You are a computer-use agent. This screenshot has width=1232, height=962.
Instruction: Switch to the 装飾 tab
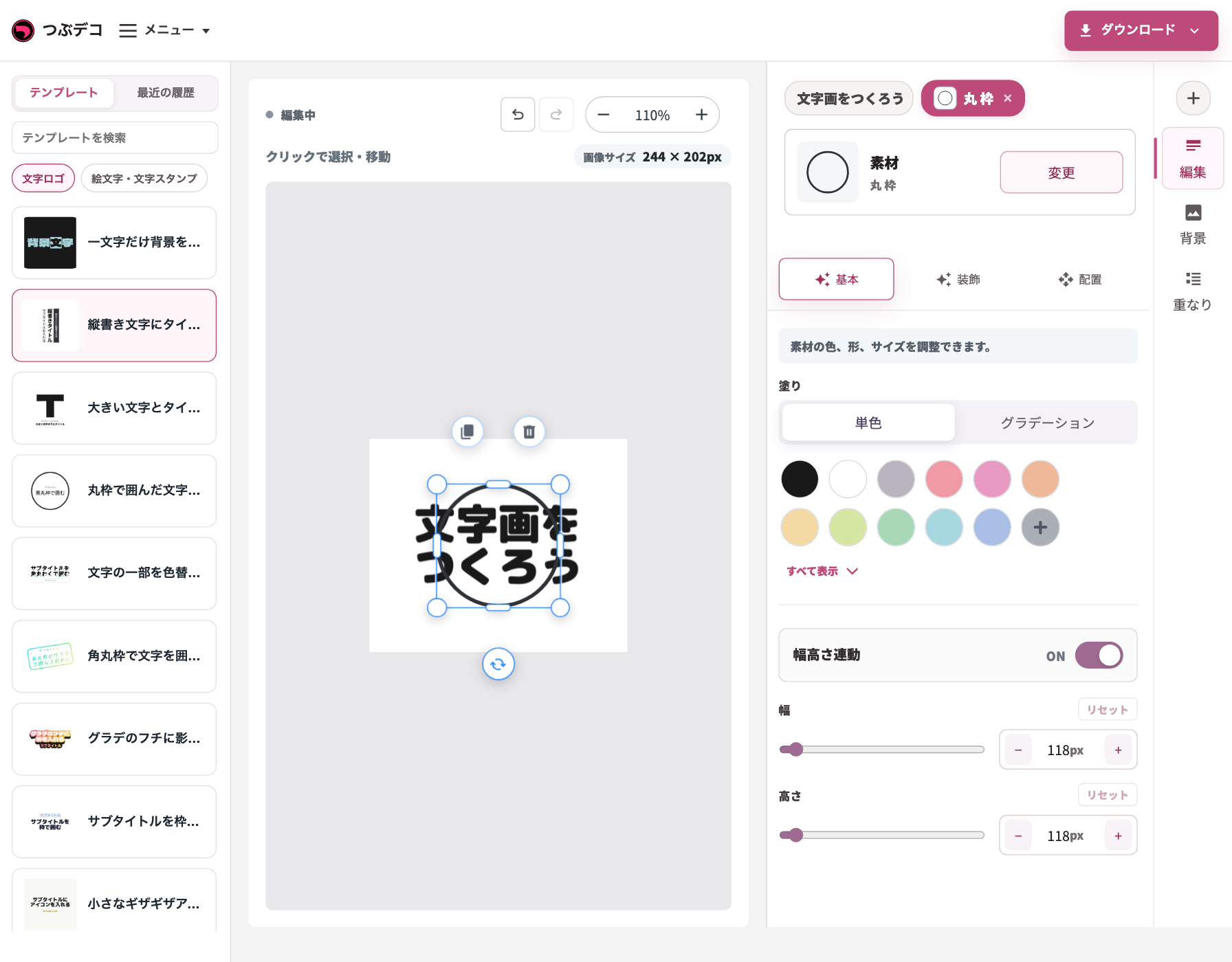958,279
